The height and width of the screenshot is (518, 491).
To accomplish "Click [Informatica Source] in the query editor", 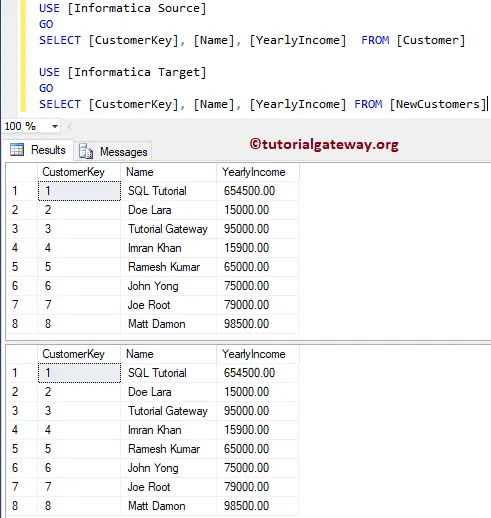I will [137, 8].
